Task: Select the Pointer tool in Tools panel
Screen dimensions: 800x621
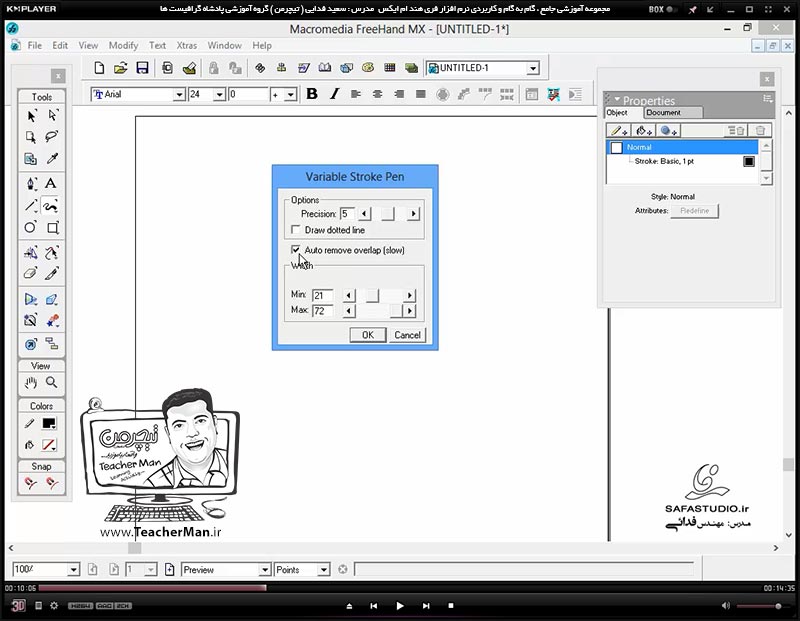Action: [x=31, y=116]
